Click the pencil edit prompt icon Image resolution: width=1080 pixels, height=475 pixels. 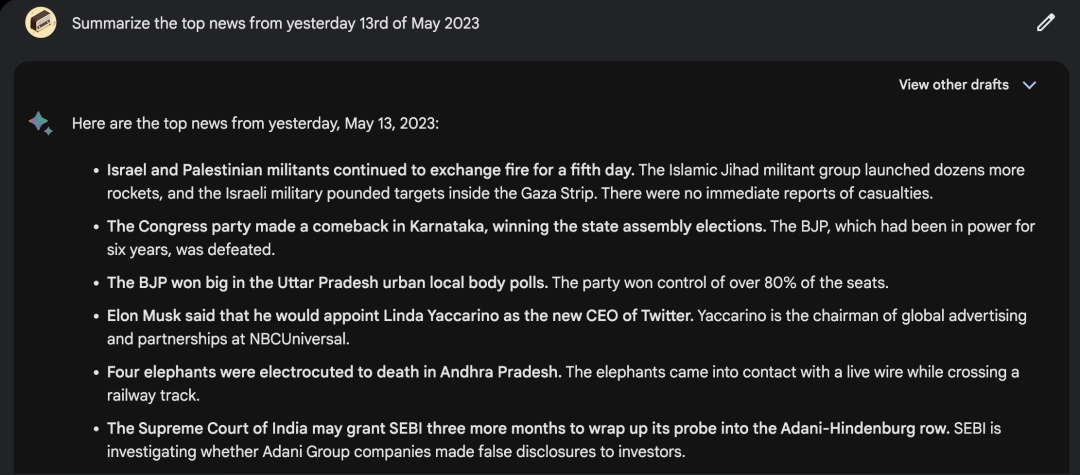tap(1046, 22)
